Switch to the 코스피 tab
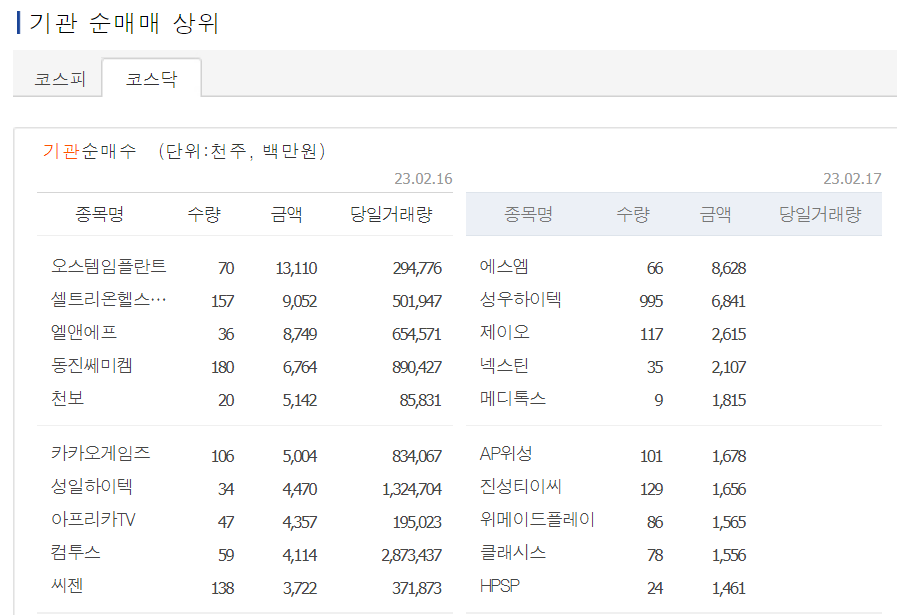Screen dimensions: 897x615 point(59,78)
